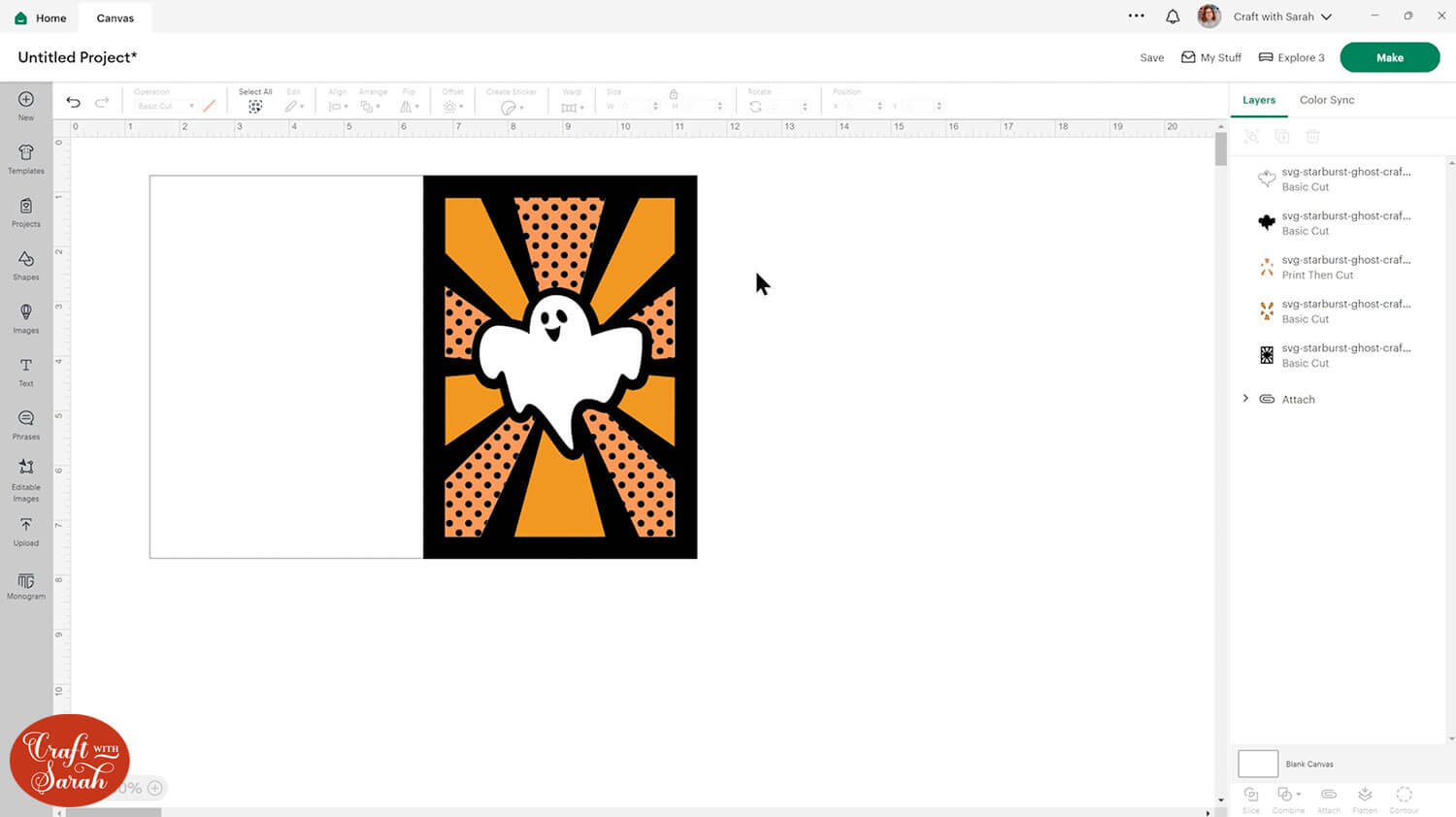
Task: Switch to the Home tab
Action: click(41, 17)
